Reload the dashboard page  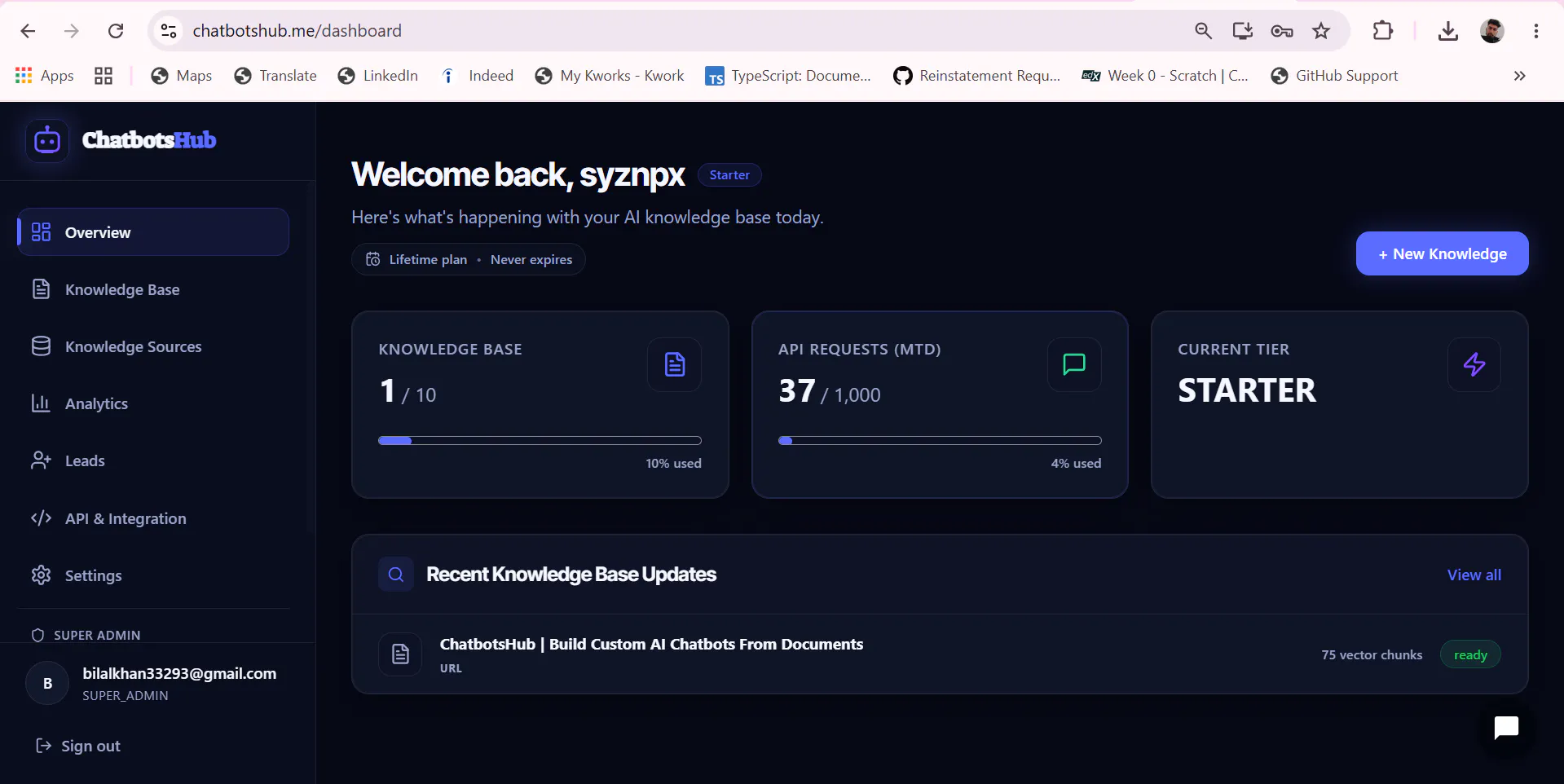point(116,31)
